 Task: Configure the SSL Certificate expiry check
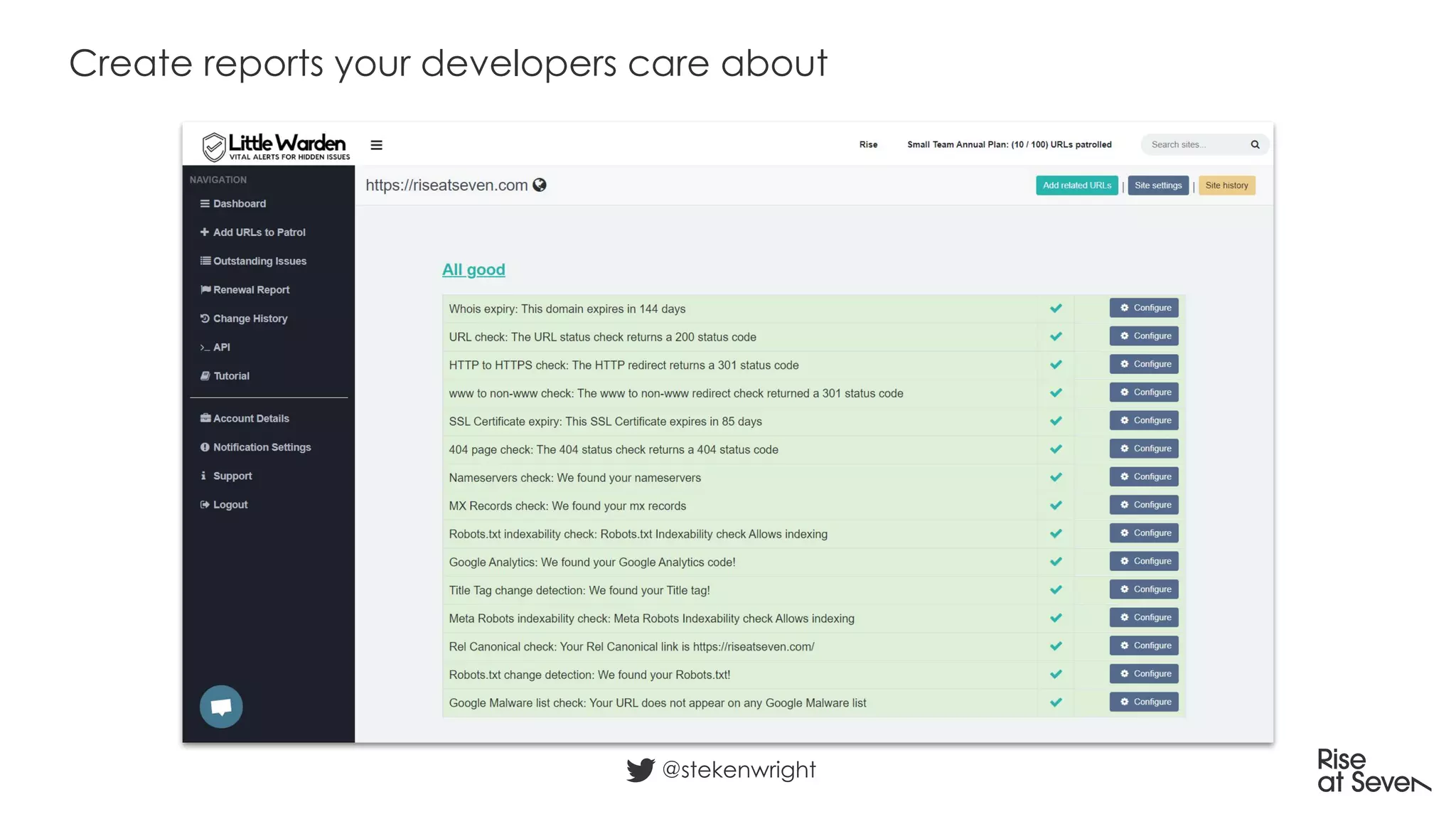1144,420
